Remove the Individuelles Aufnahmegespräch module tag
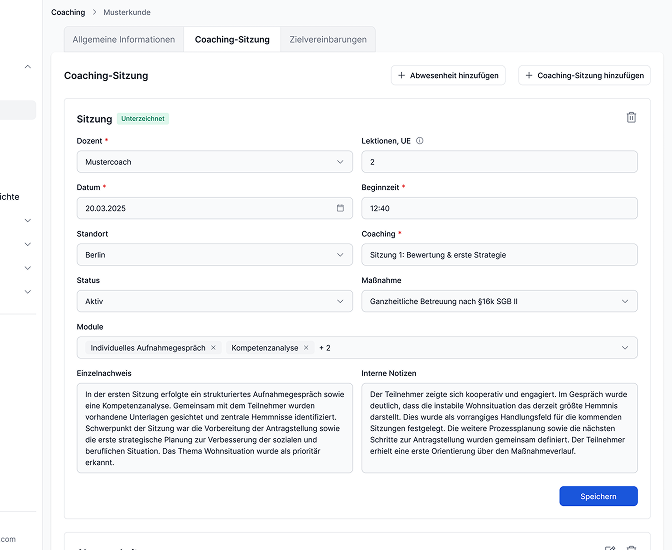The width and height of the screenshot is (672, 550). [213, 348]
